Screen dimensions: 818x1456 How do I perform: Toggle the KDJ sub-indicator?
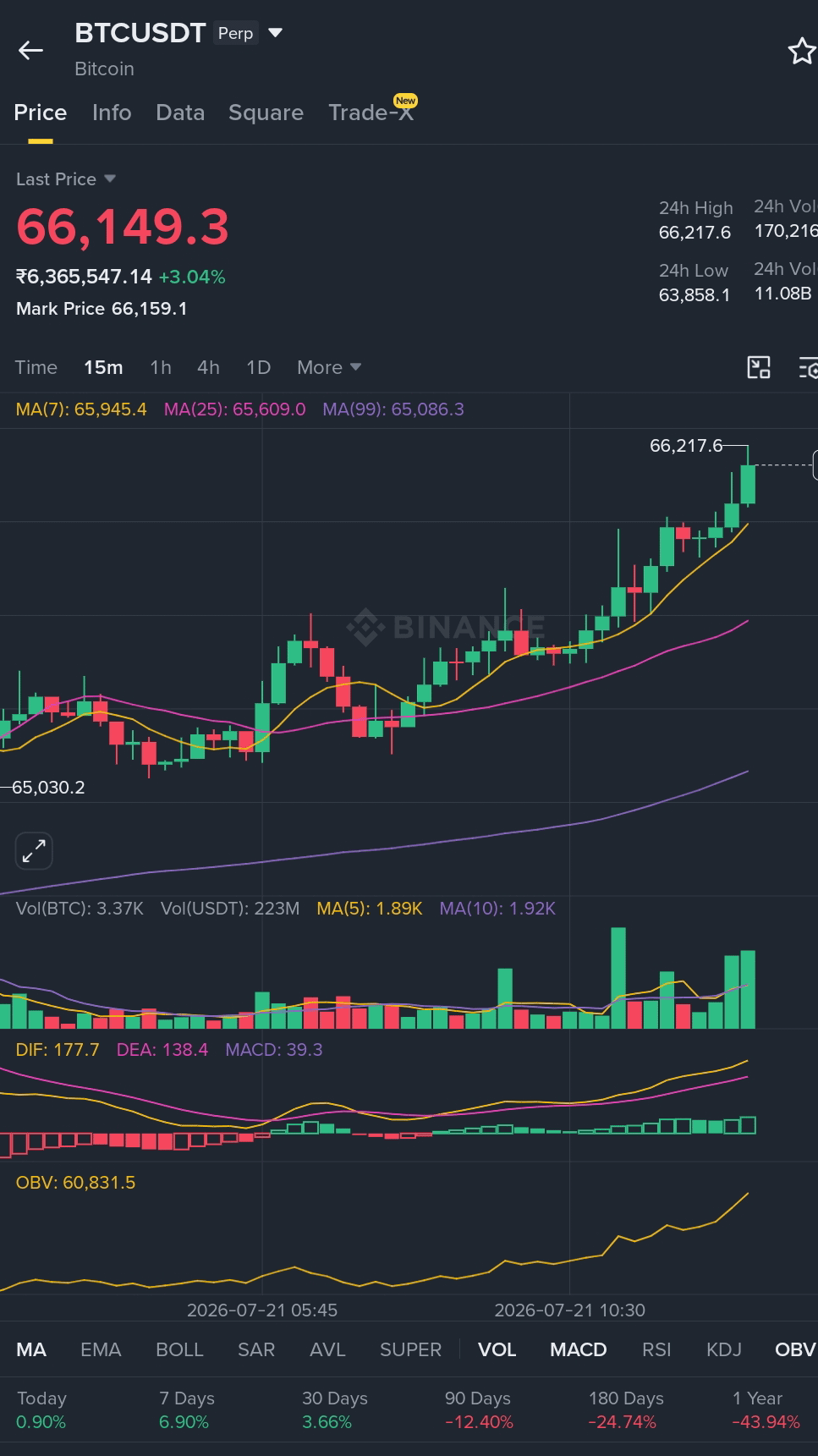[724, 1349]
